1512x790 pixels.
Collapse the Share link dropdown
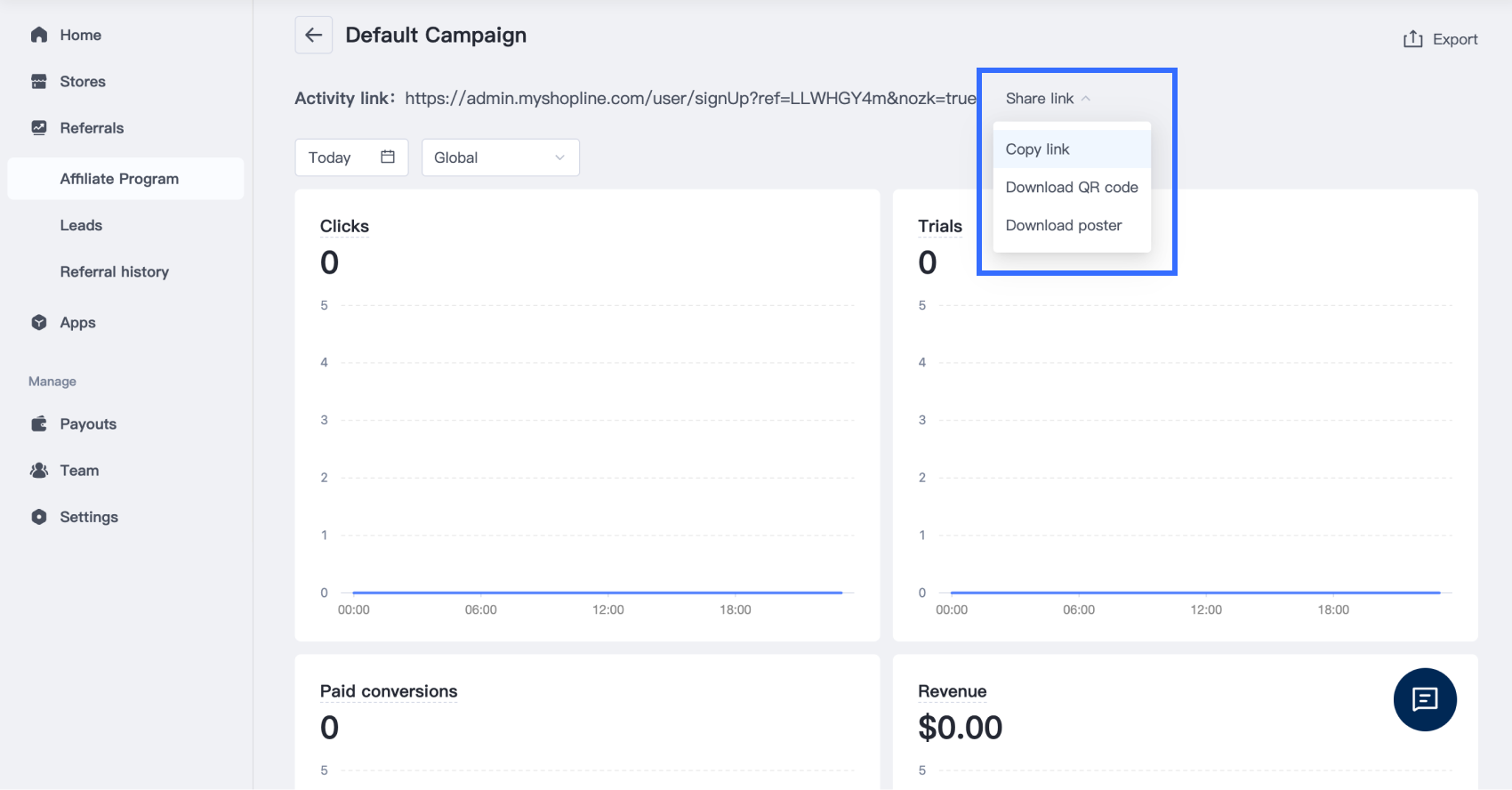pyautogui.click(x=1048, y=99)
